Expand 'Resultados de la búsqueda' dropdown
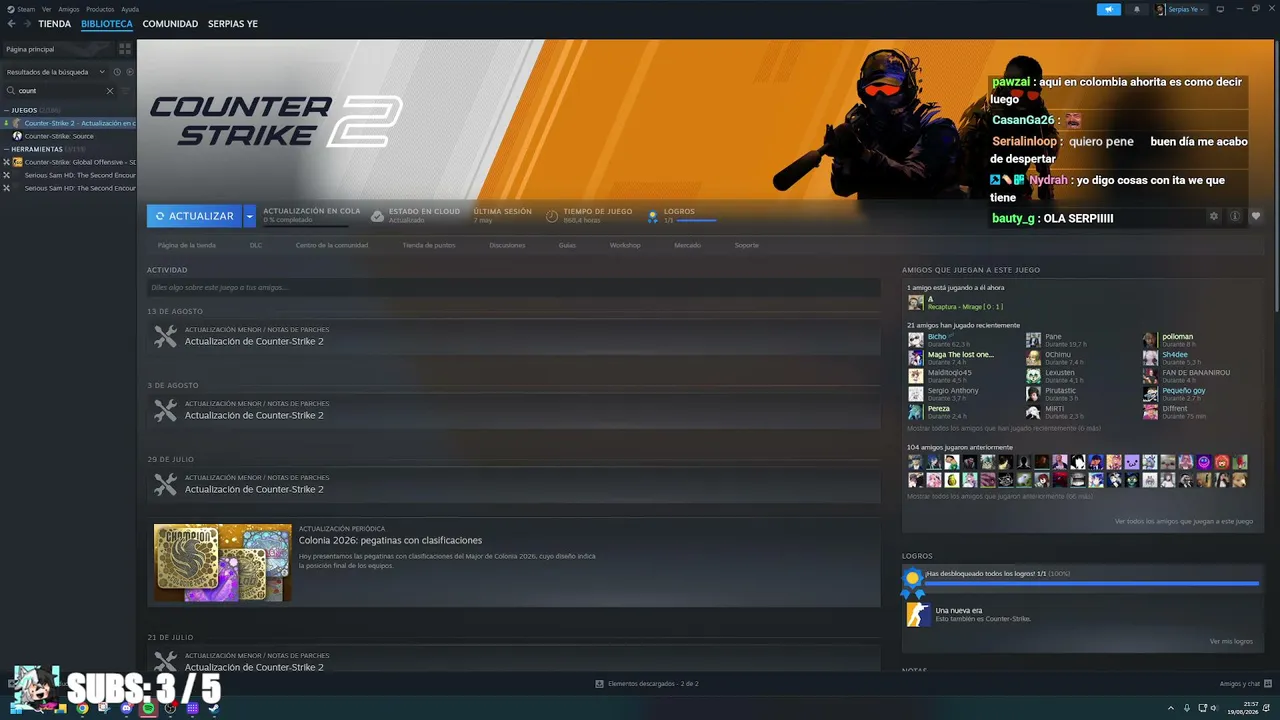 55,72
